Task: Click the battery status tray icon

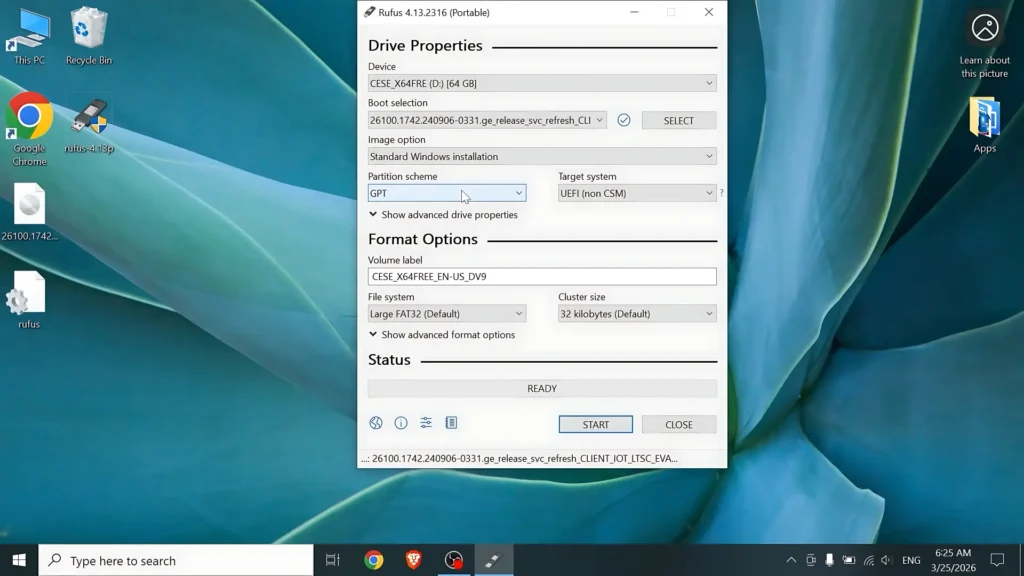Action: [848, 560]
